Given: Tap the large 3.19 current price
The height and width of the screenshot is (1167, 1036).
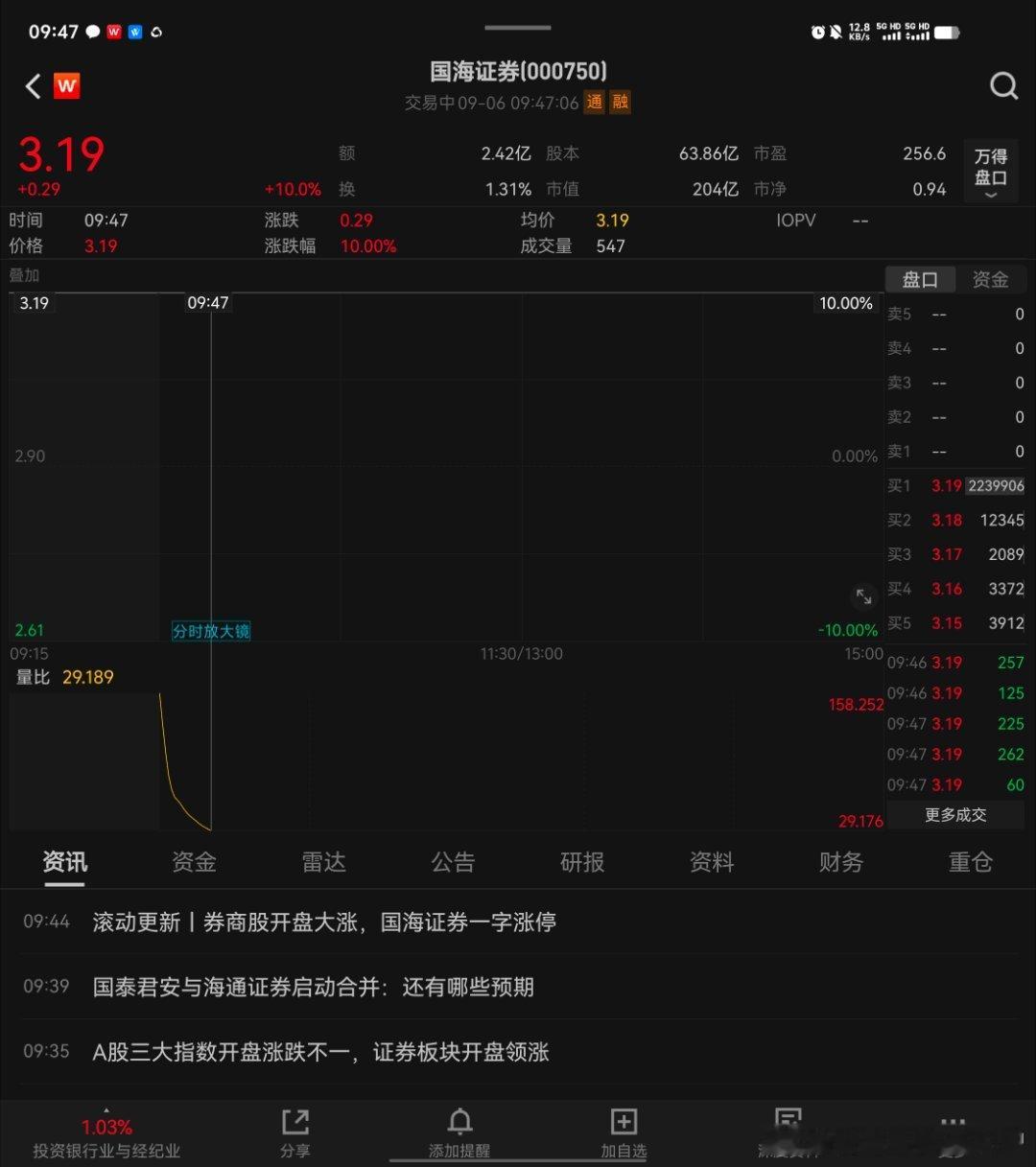Looking at the screenshot, I should tap(61, 153).
